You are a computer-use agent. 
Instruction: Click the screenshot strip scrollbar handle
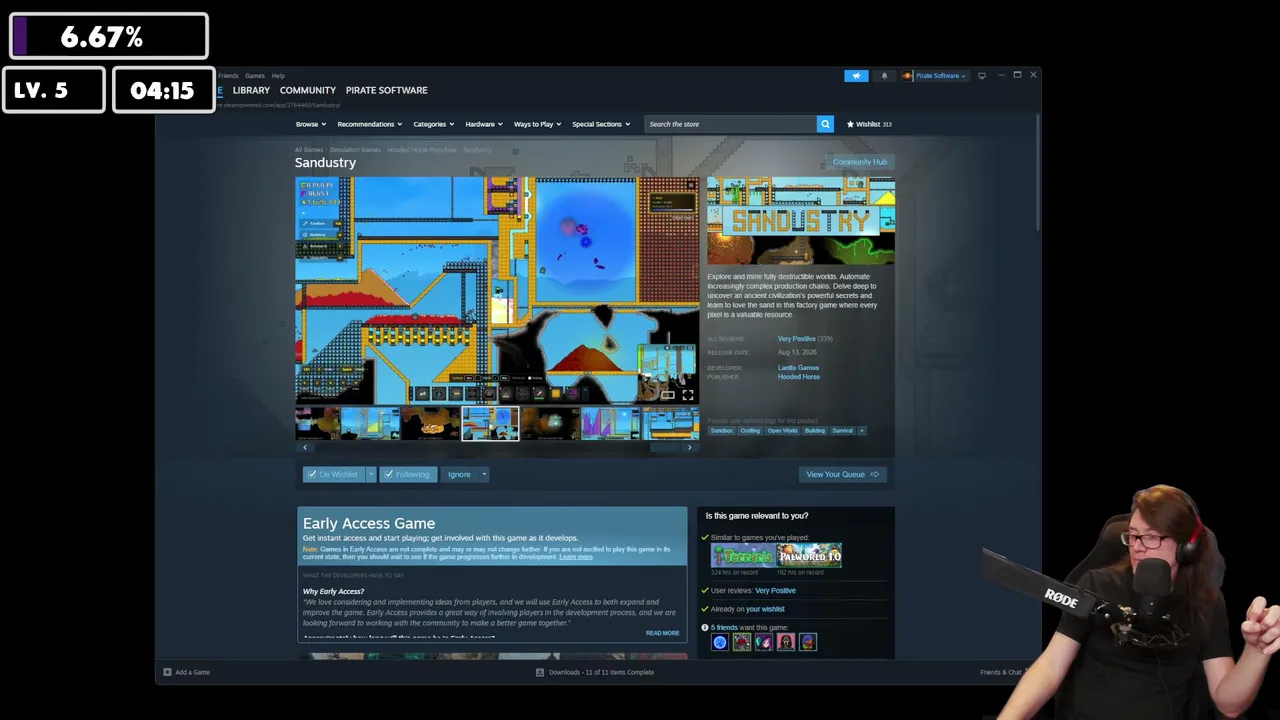tap(664, 448)
